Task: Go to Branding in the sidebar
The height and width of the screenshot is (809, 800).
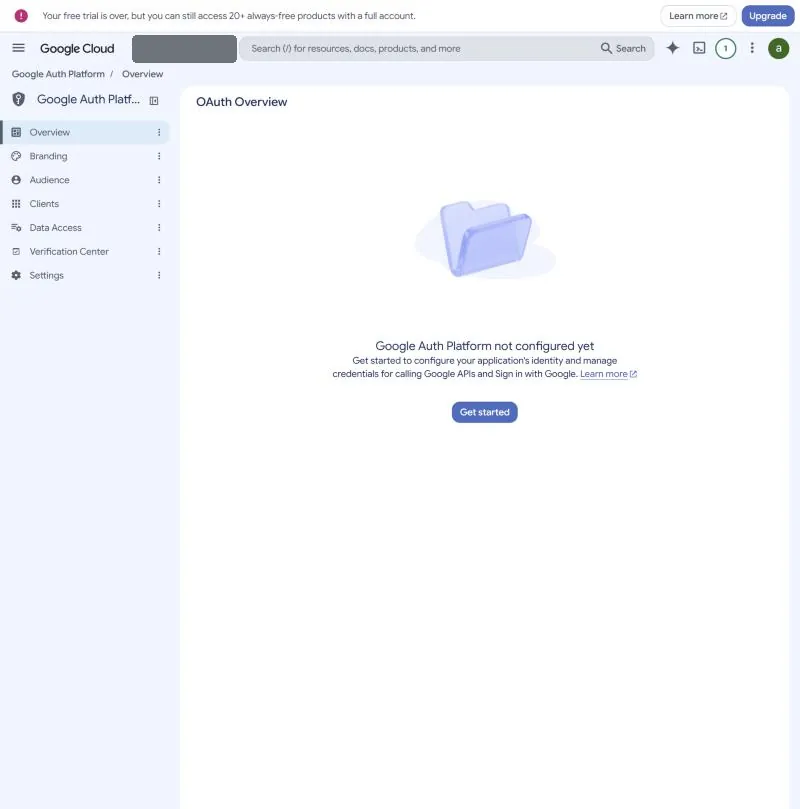Action: [x=85, y=156]
